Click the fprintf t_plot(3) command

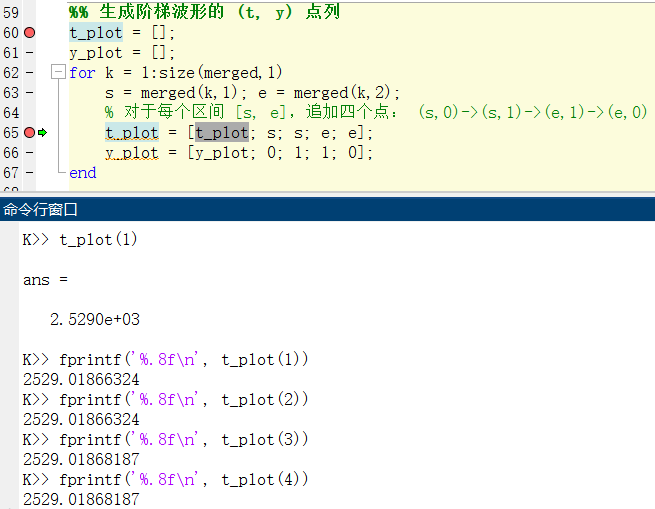184,440
